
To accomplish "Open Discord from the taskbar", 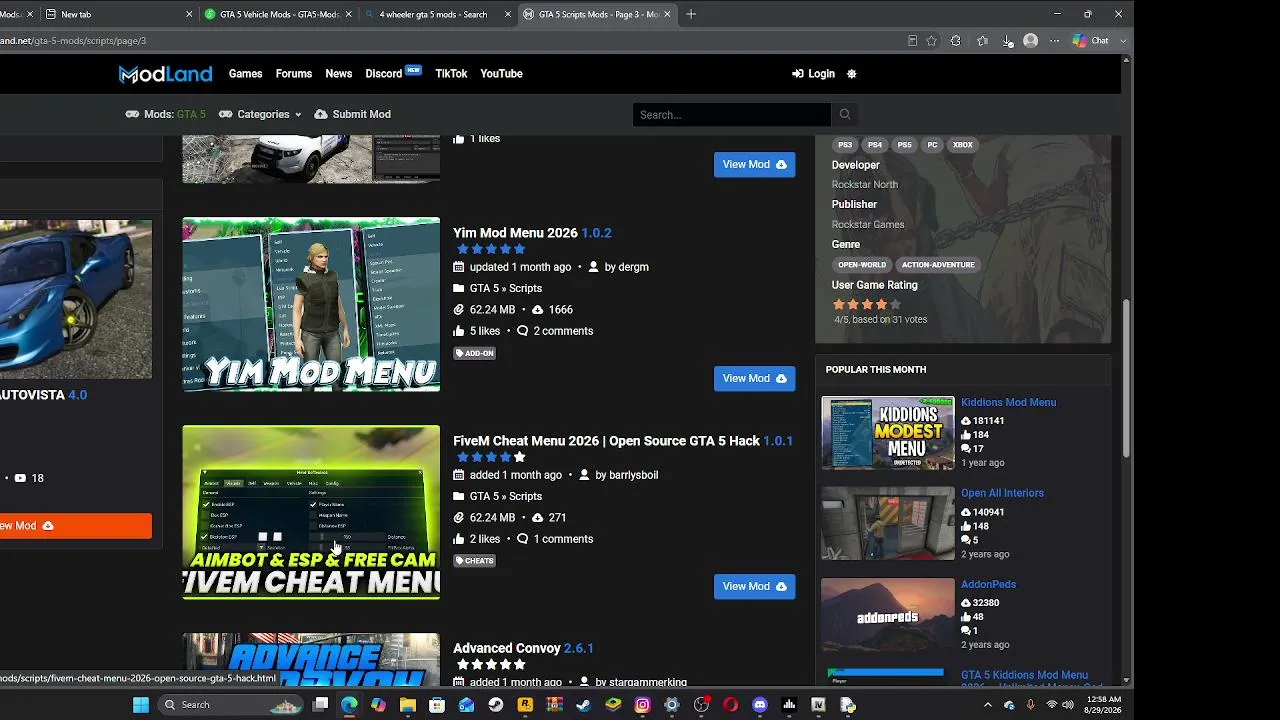I will [760, 705].
